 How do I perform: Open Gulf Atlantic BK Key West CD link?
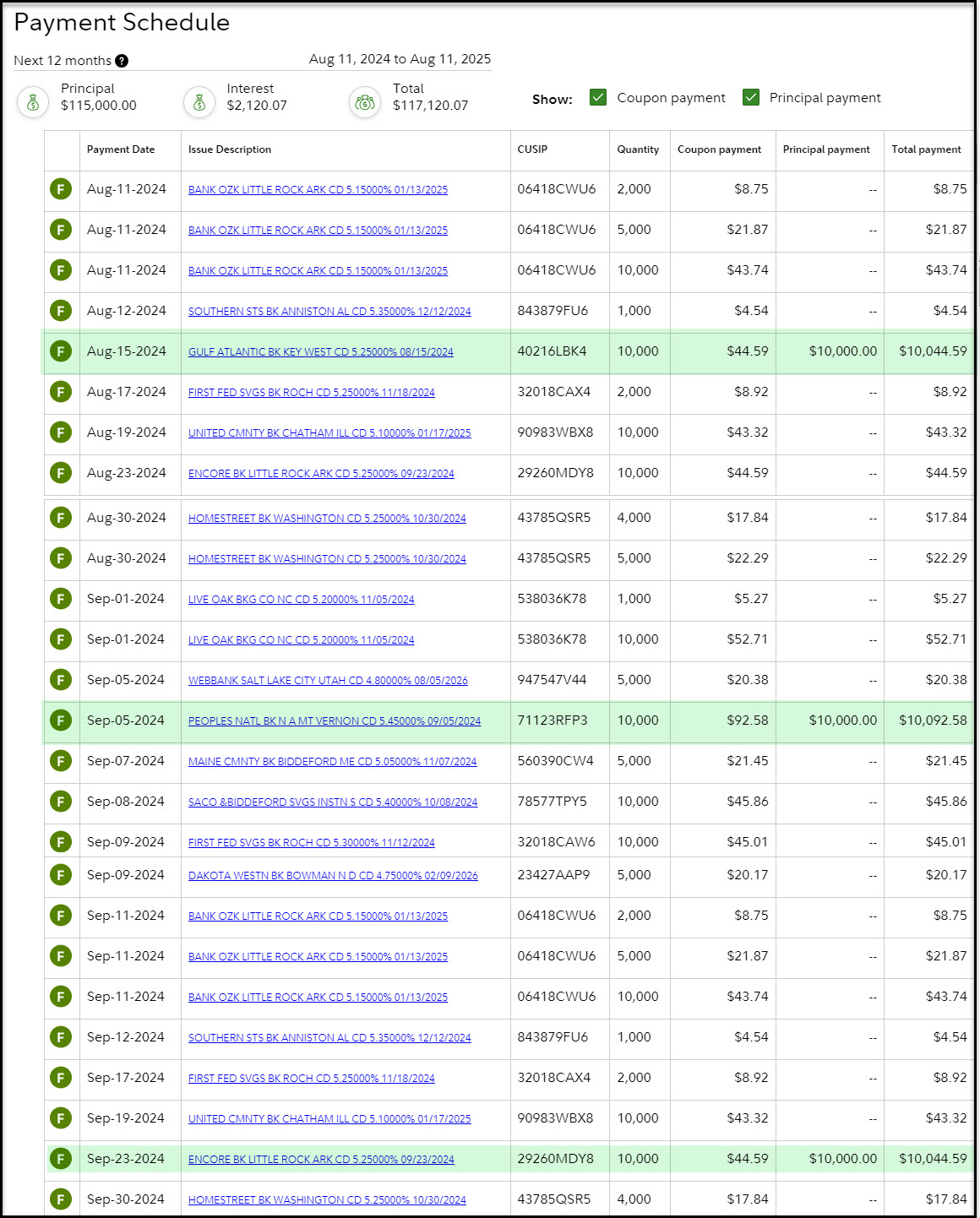tap(320, 352)
